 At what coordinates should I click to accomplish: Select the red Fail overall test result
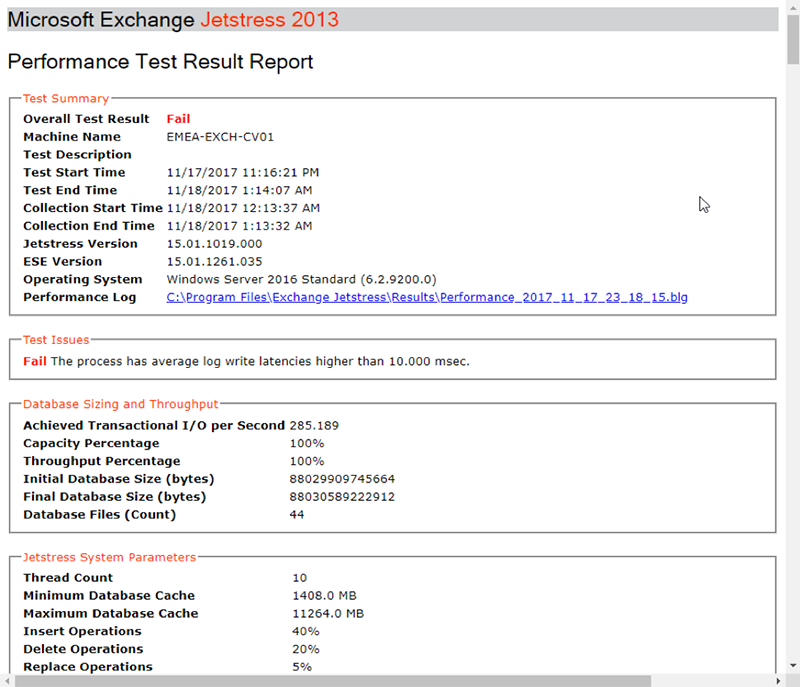[x=178, y=118]
